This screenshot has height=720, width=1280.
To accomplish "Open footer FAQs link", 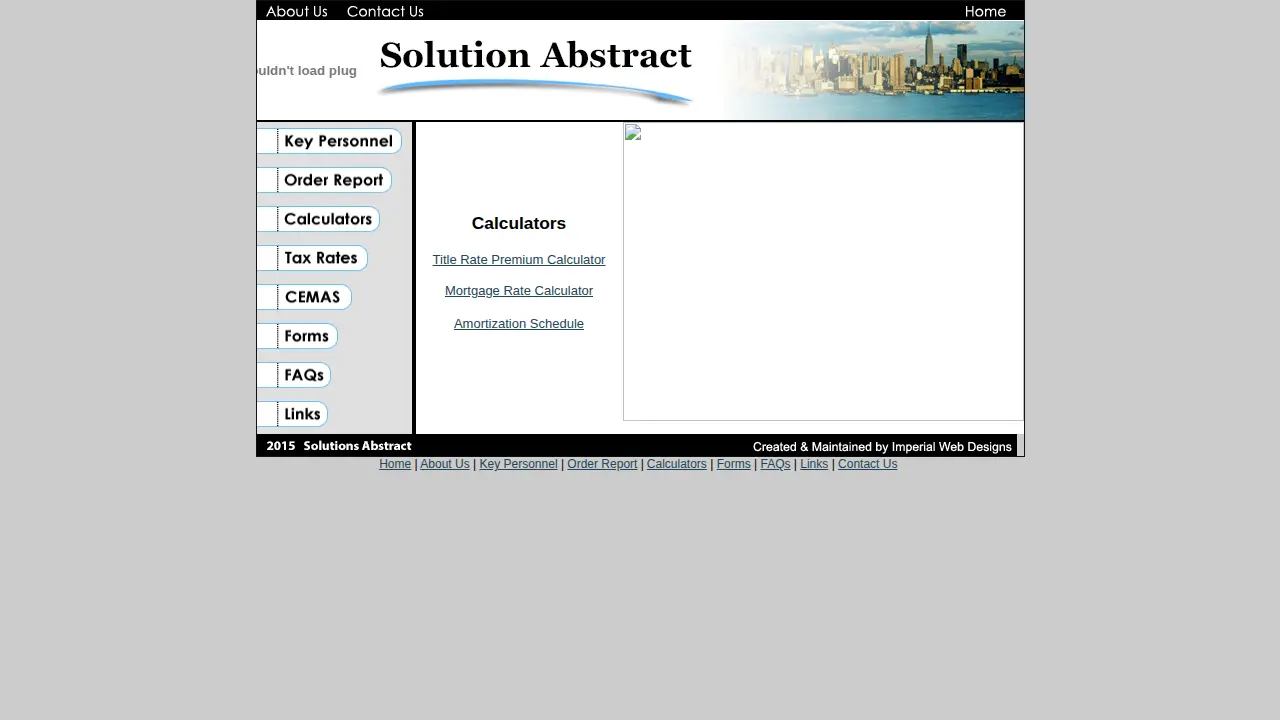I will (x=775, y=464).
